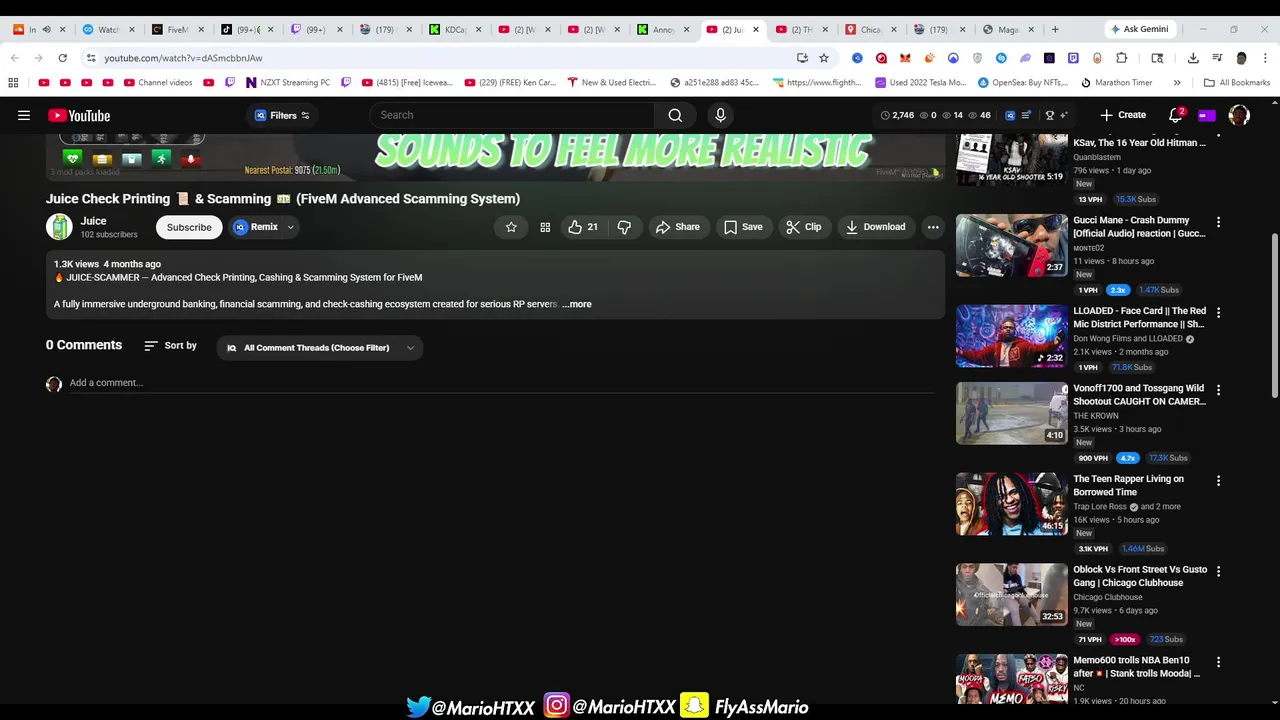Open options menu for Gucci Mane video
This screenshot has height=720, width=1280.
pyautogui.click(x=1218, y=222)
